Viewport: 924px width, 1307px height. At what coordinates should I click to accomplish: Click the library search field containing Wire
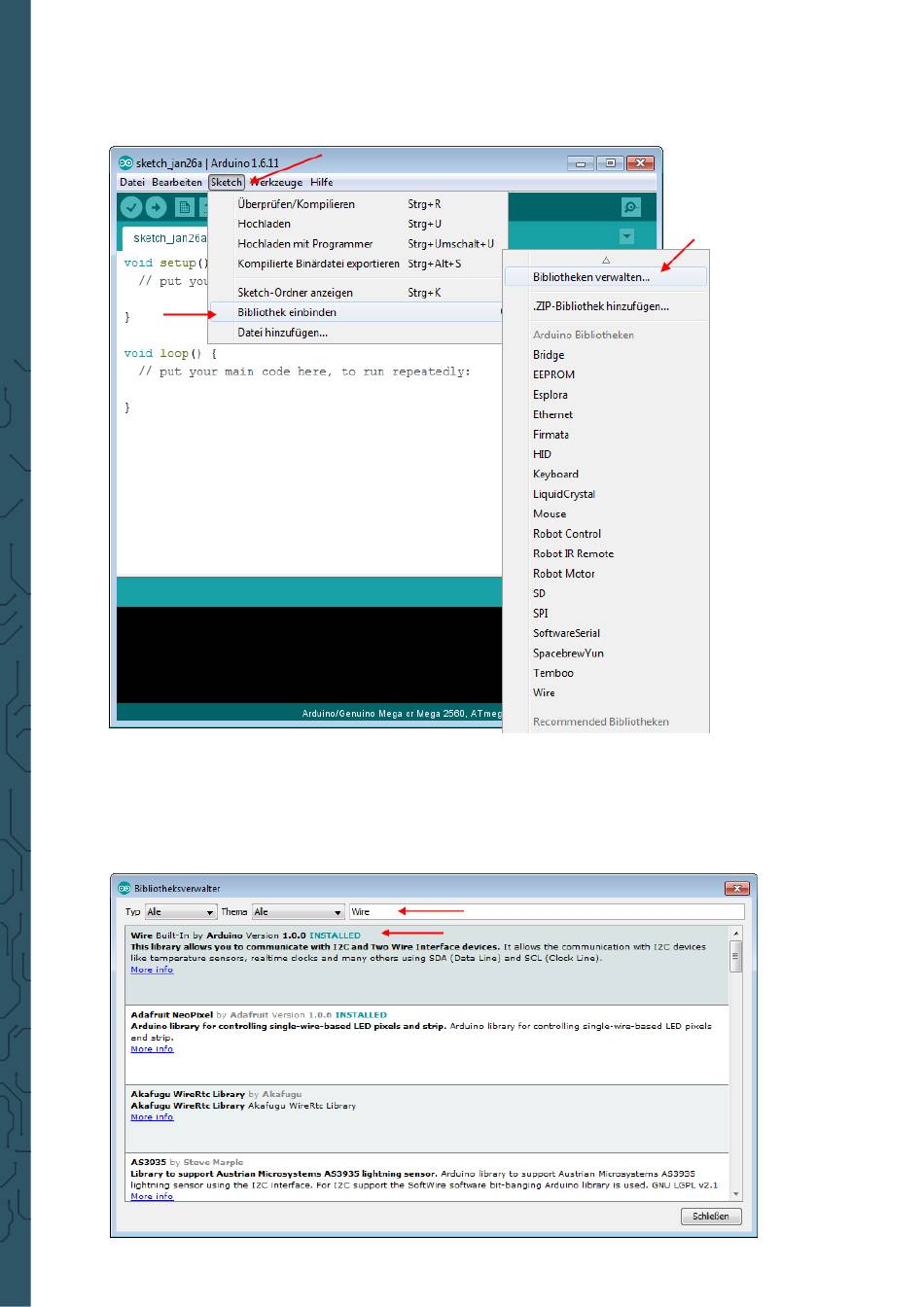(x=547, y=912)
